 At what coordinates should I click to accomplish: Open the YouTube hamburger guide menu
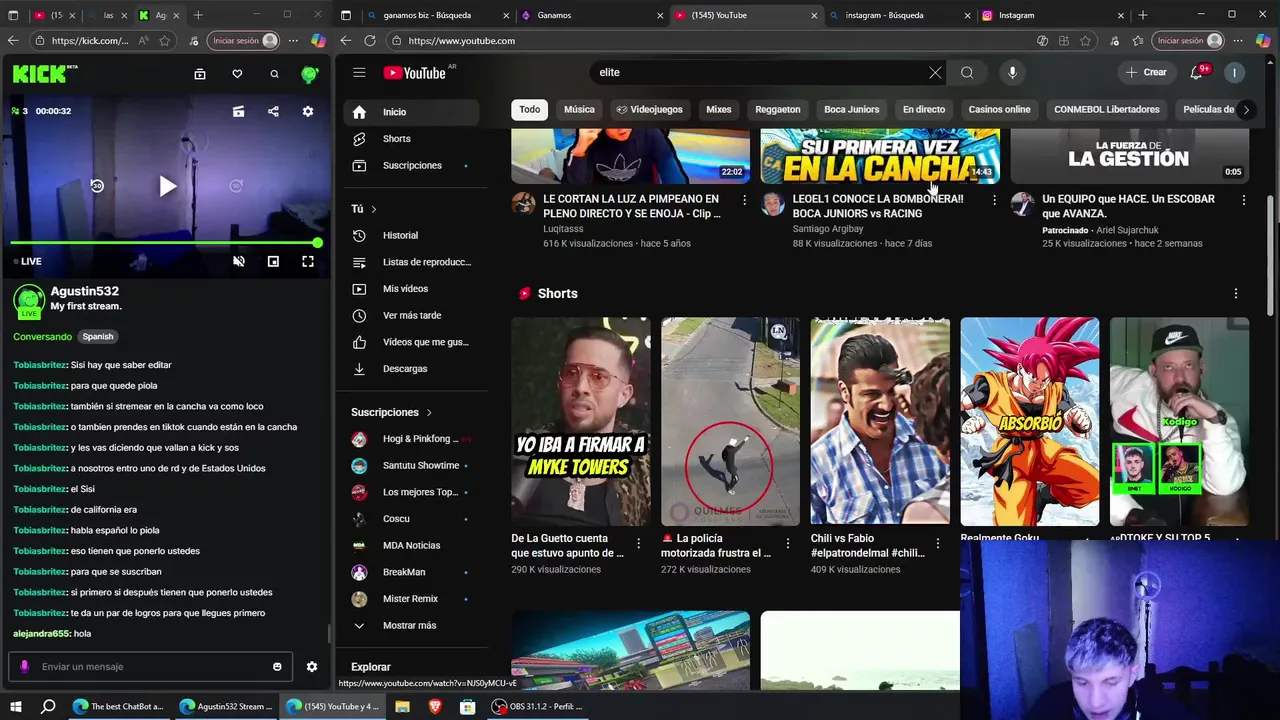click(359, 72)
